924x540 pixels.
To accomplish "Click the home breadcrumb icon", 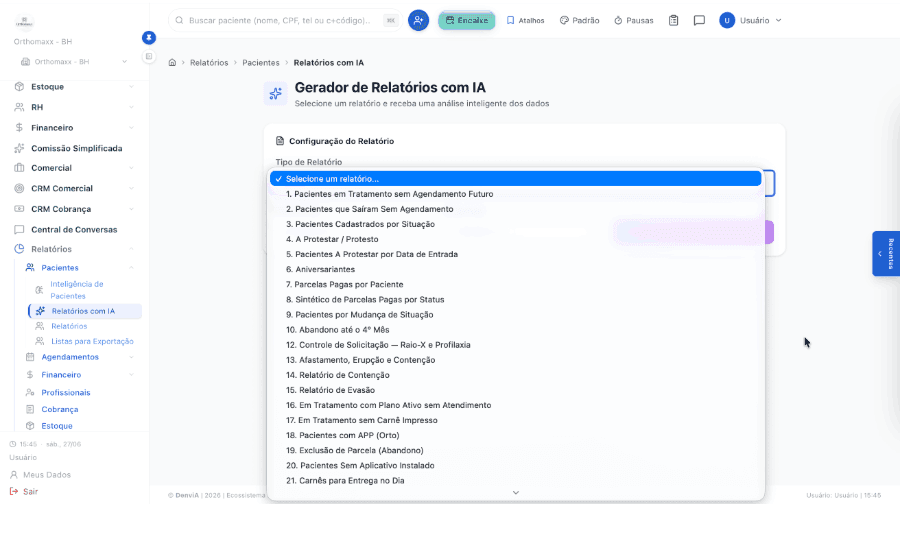I will [x=172, y=62].
